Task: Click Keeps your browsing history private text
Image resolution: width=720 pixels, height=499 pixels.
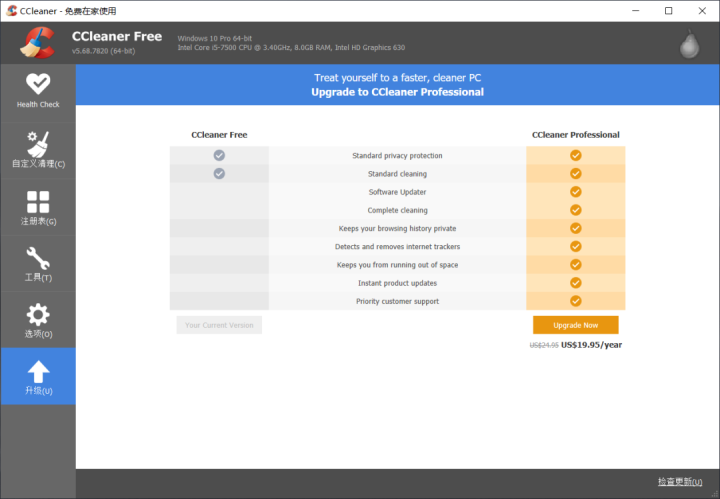Action: point(397,228)
